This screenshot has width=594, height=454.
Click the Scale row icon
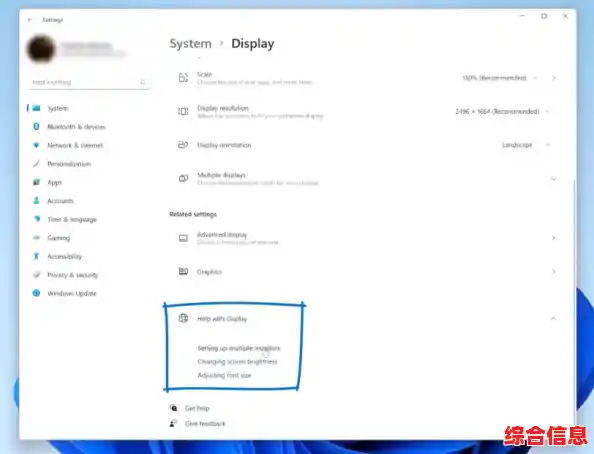pos(183,78)
